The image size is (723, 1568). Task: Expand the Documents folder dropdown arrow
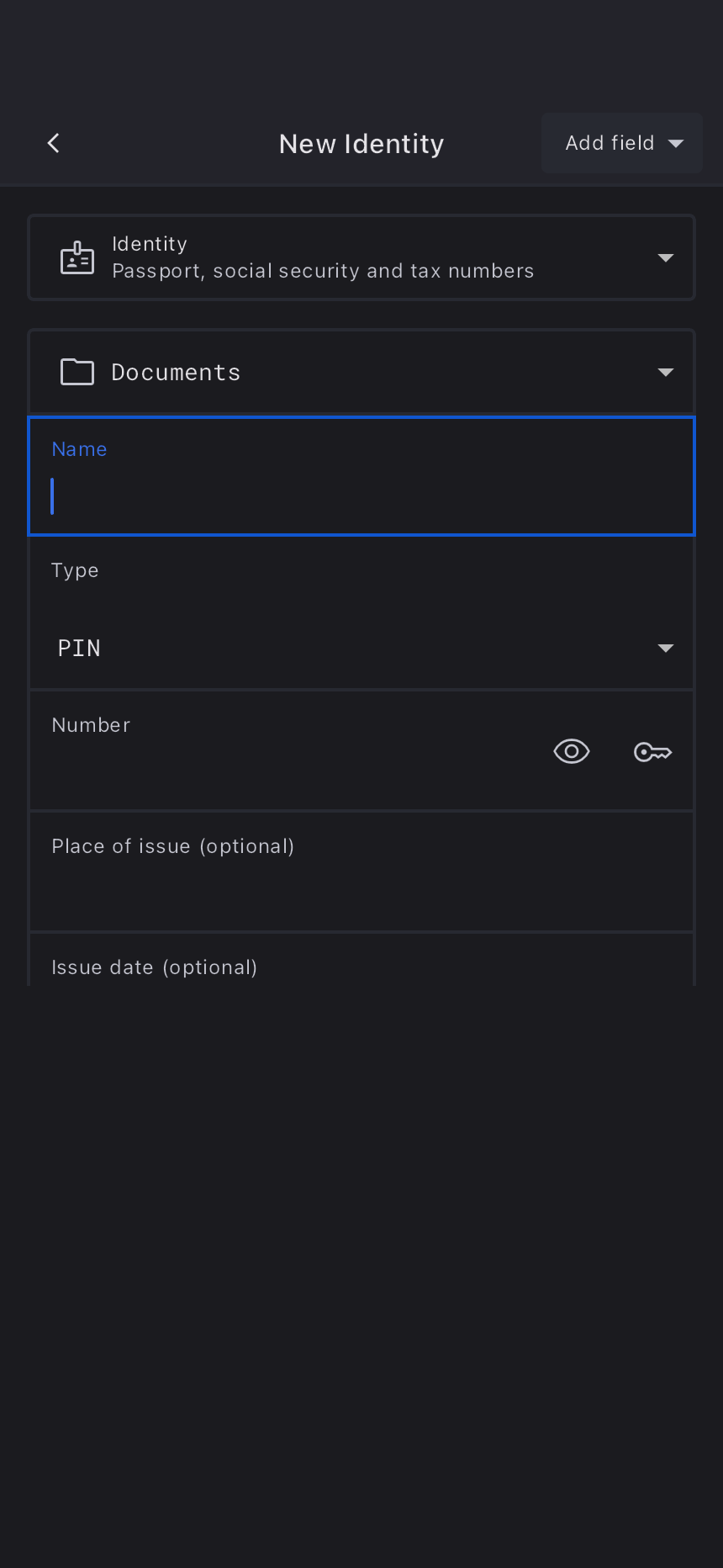(666, 372)
